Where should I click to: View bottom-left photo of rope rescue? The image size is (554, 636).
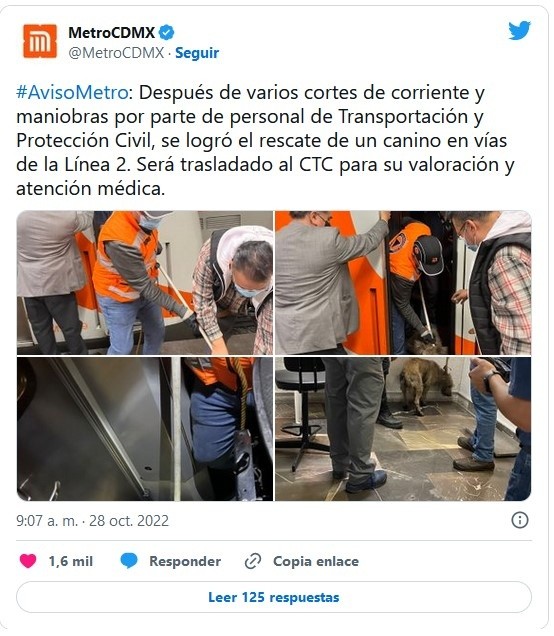[x=145, y=429]
